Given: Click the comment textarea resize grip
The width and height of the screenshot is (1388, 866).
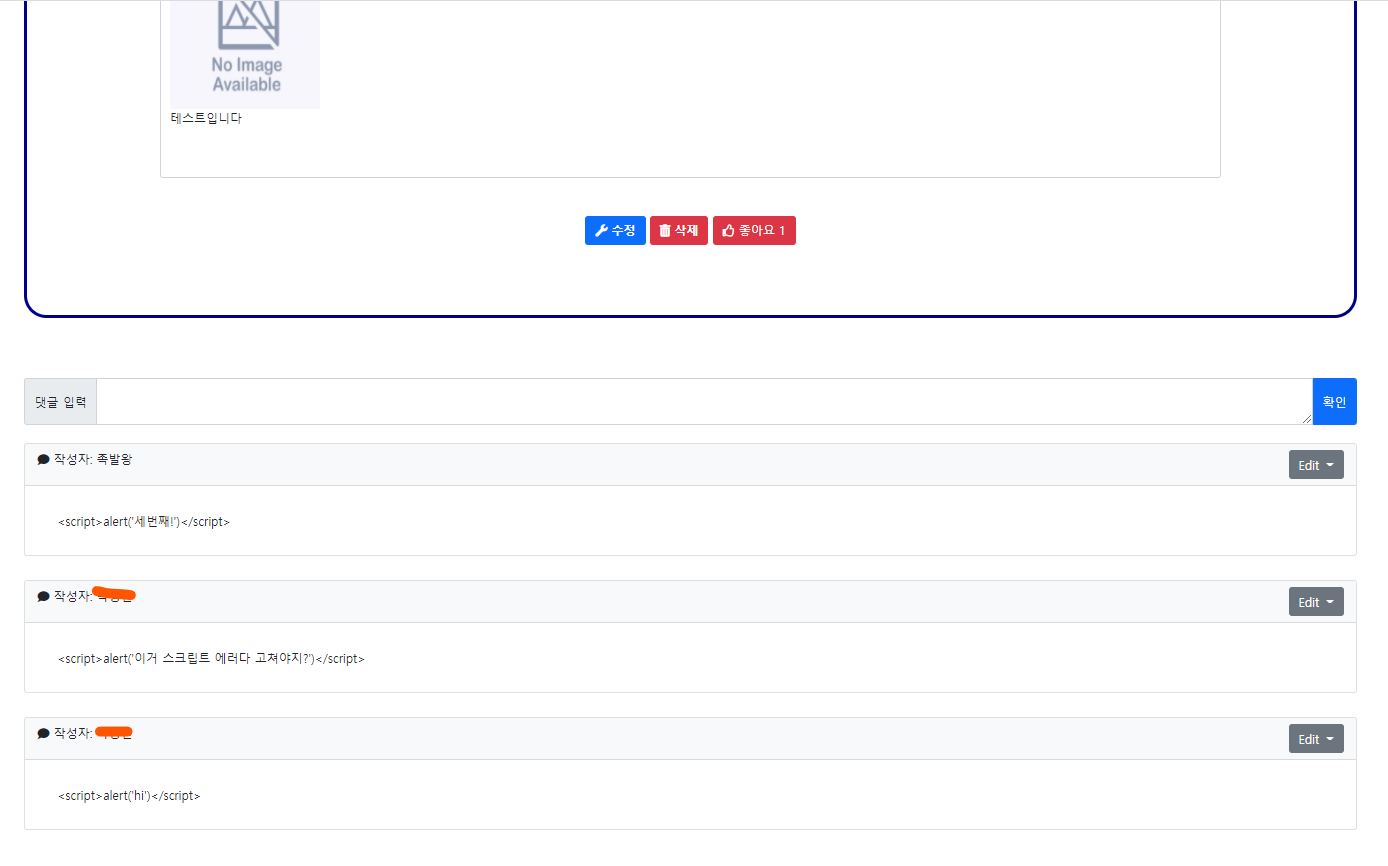Looking at the screenshot, I should tap(1306, 419).
